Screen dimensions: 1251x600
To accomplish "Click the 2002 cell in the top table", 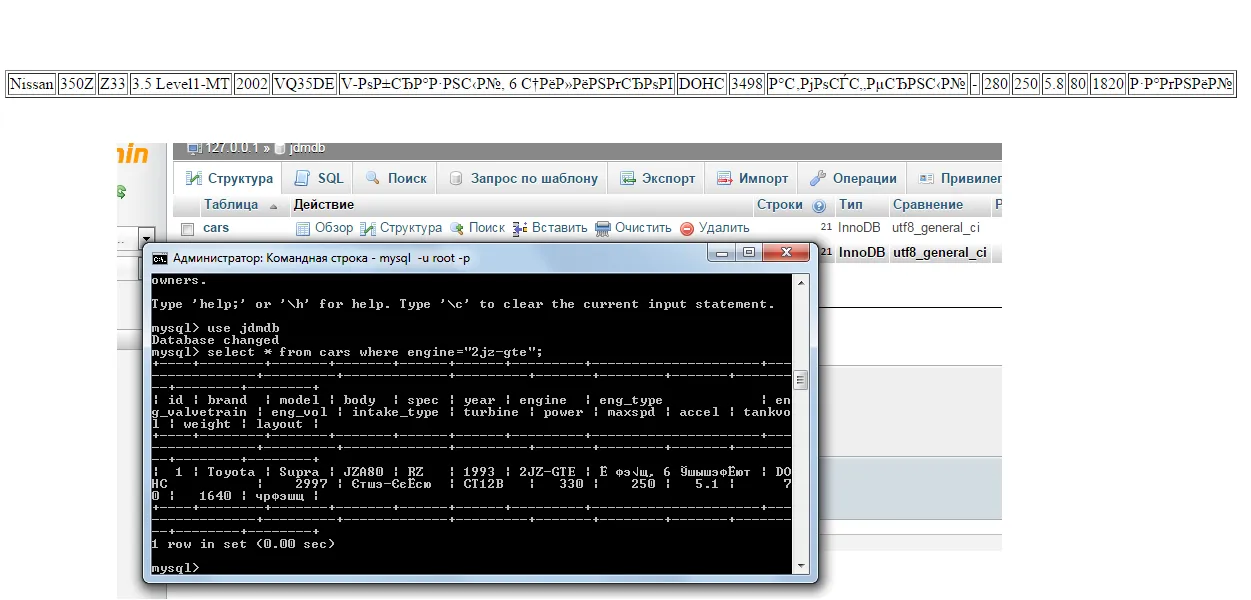I will [252, 84].
